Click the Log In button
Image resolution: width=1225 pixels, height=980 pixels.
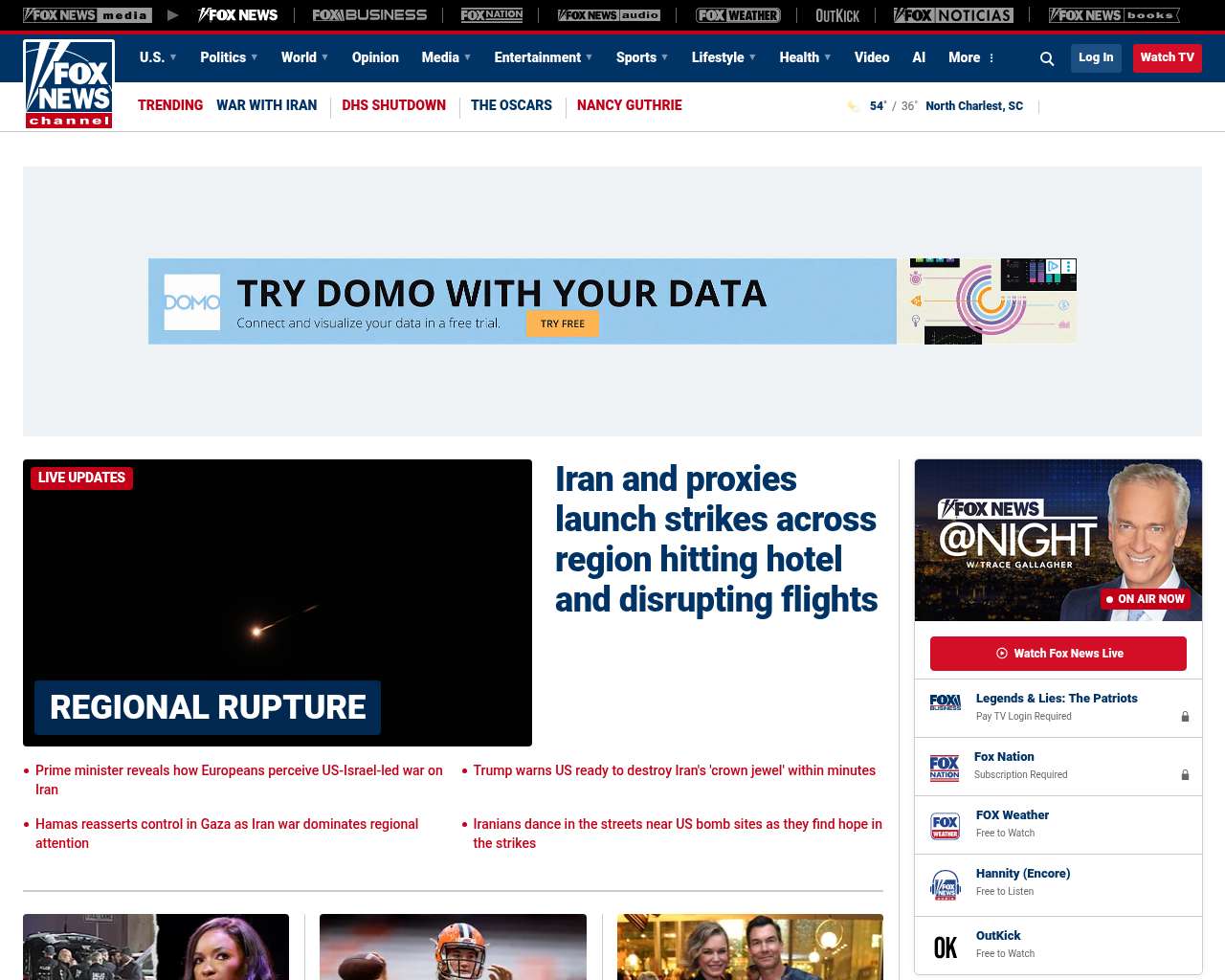(1096, 57)
